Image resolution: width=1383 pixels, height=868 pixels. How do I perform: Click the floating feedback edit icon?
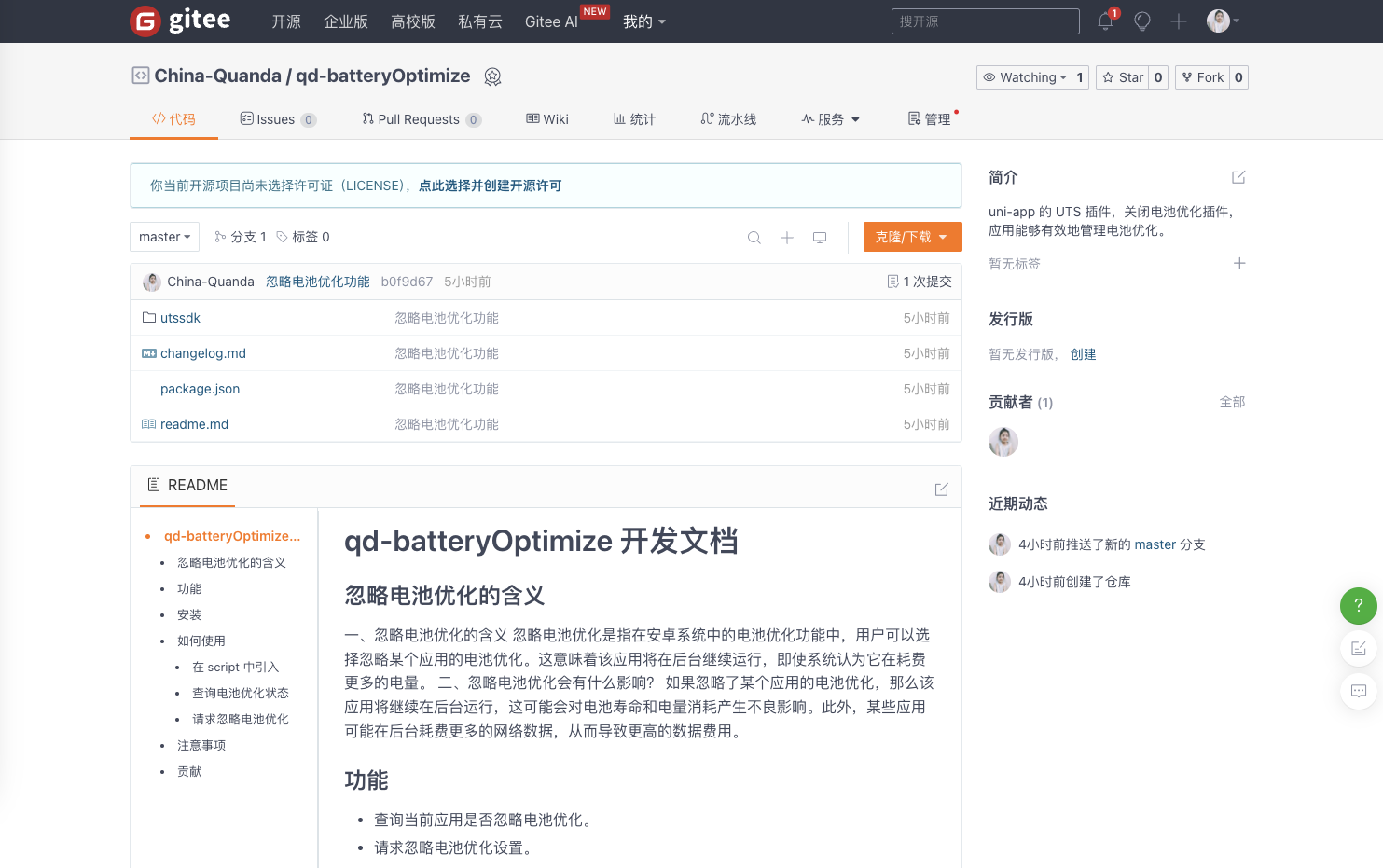[x=1359, y=648]
